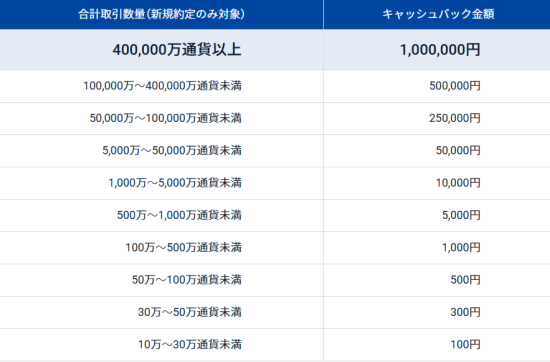Viewport: 550px width, 362px height.
Task: Select the 10万～30万通貨未満 row
Action: pyautogui.click(x=275, y=344)
